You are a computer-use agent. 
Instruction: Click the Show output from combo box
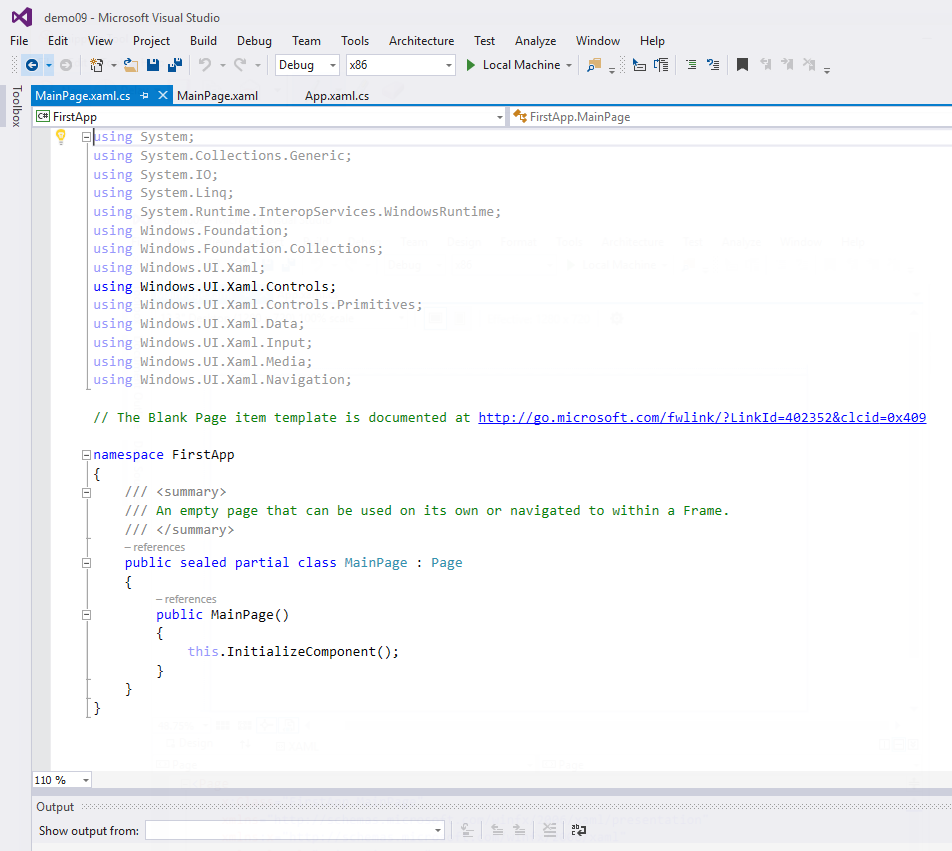(x=294, y=831)
